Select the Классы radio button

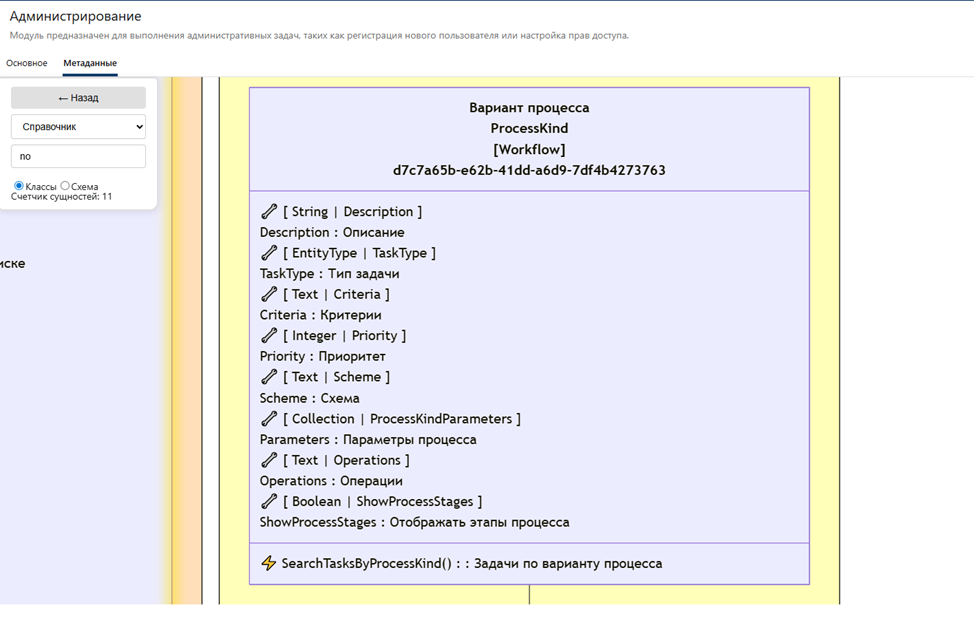[19, 186]
